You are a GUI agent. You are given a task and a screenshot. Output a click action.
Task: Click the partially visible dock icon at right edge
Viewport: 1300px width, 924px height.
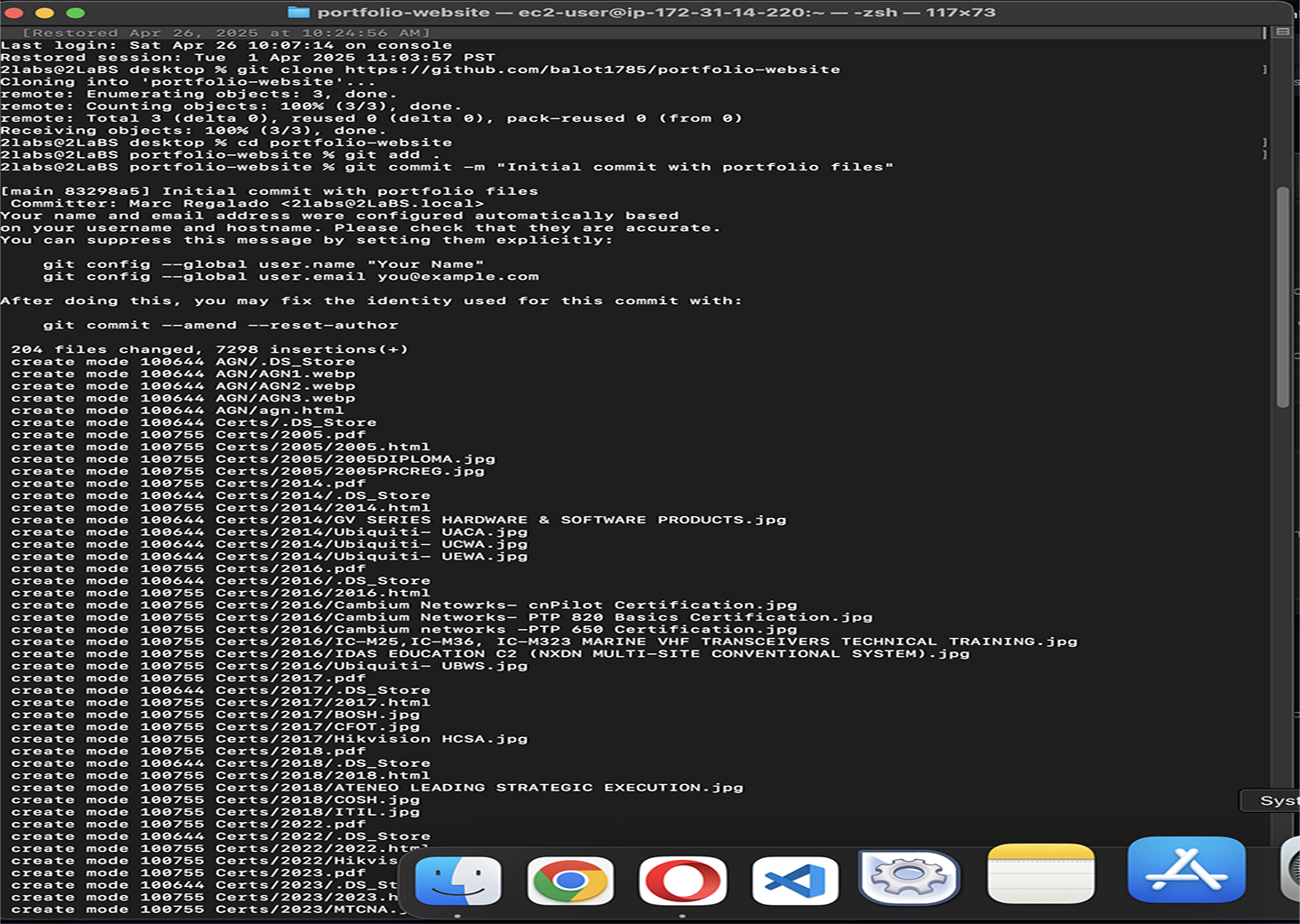click(1291, 870)
